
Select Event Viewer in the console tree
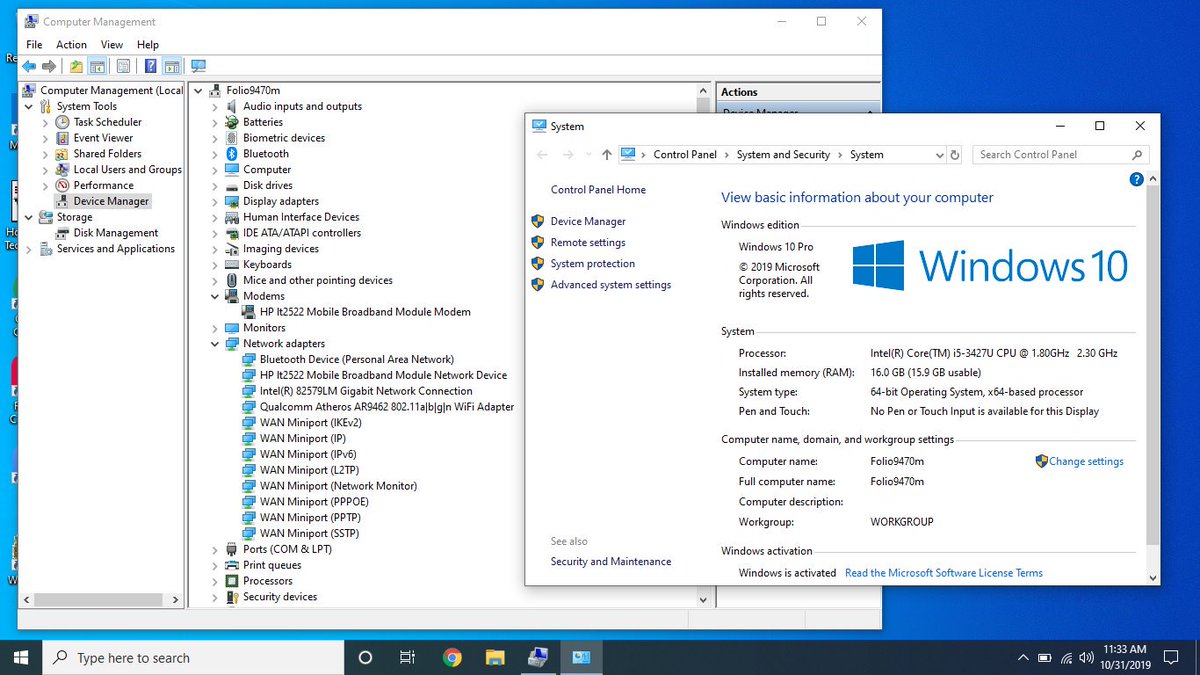coord(102,138)
